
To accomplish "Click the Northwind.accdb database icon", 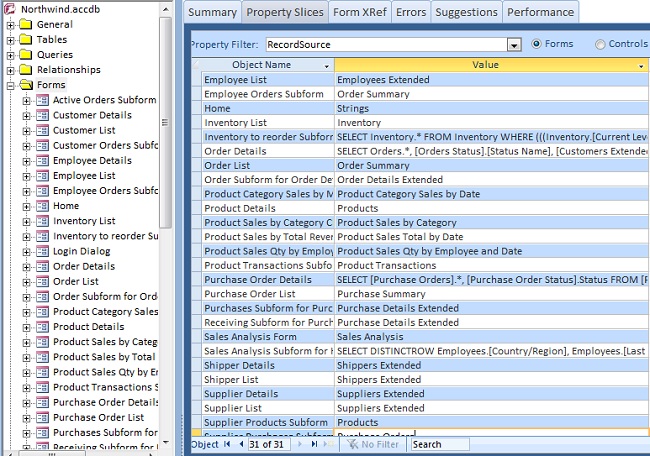I will [11, 9].
